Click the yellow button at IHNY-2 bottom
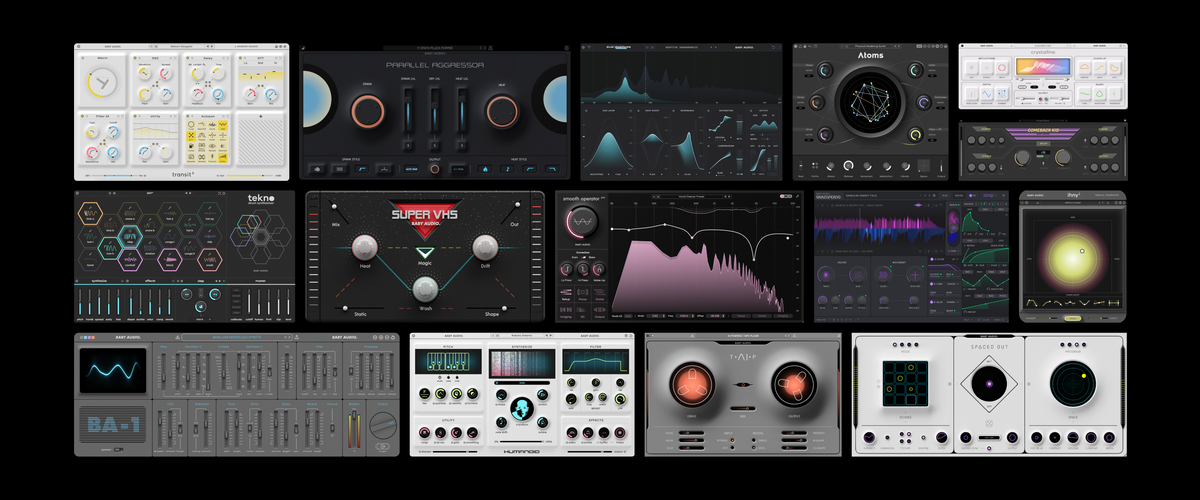Viewport: 1200px width, 500px height. [x=1071, y=318]
